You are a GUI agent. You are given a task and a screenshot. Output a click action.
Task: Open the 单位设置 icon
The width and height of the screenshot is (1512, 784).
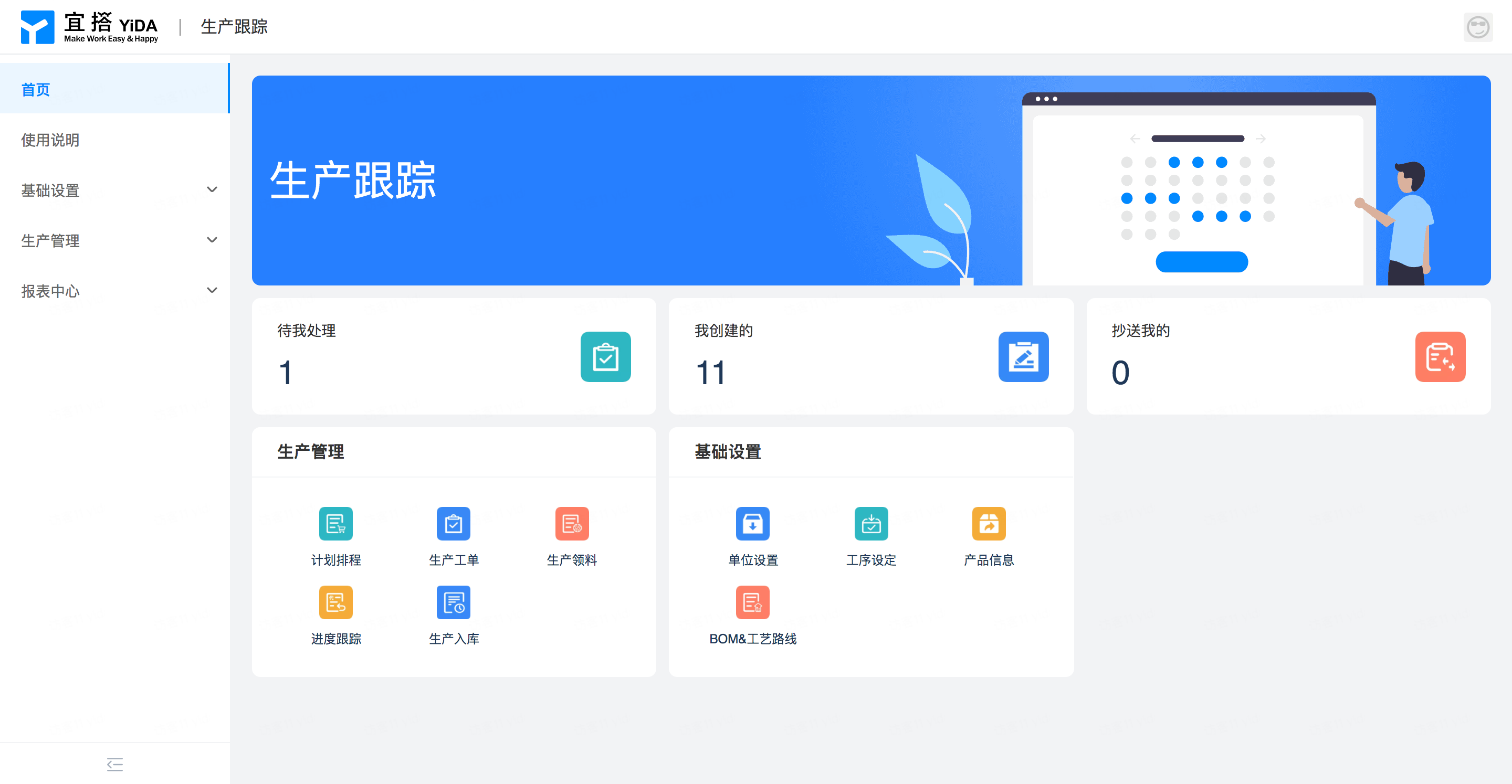coord(752,523)
